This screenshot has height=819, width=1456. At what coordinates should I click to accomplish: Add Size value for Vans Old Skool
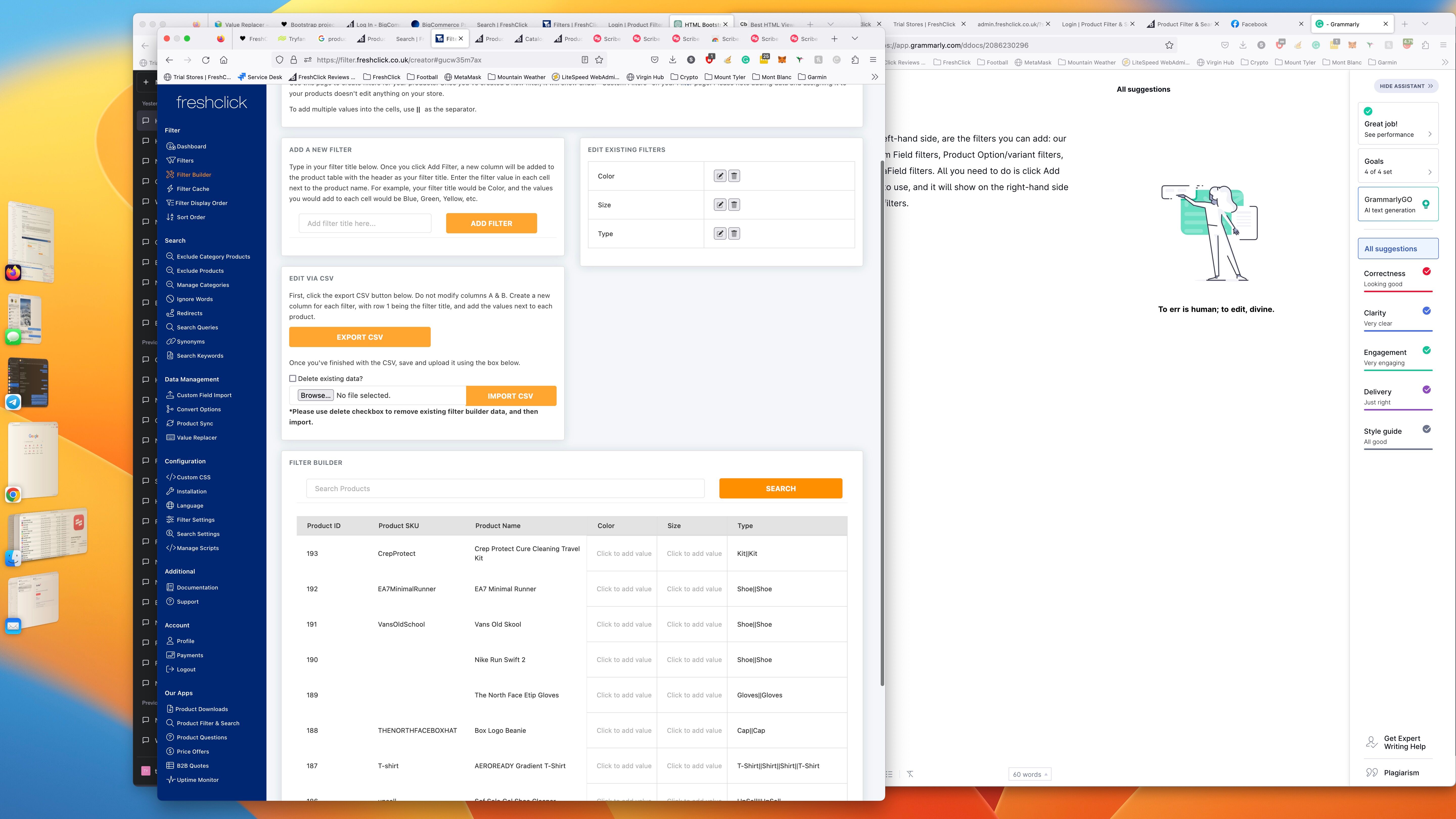tap(692, 624)
